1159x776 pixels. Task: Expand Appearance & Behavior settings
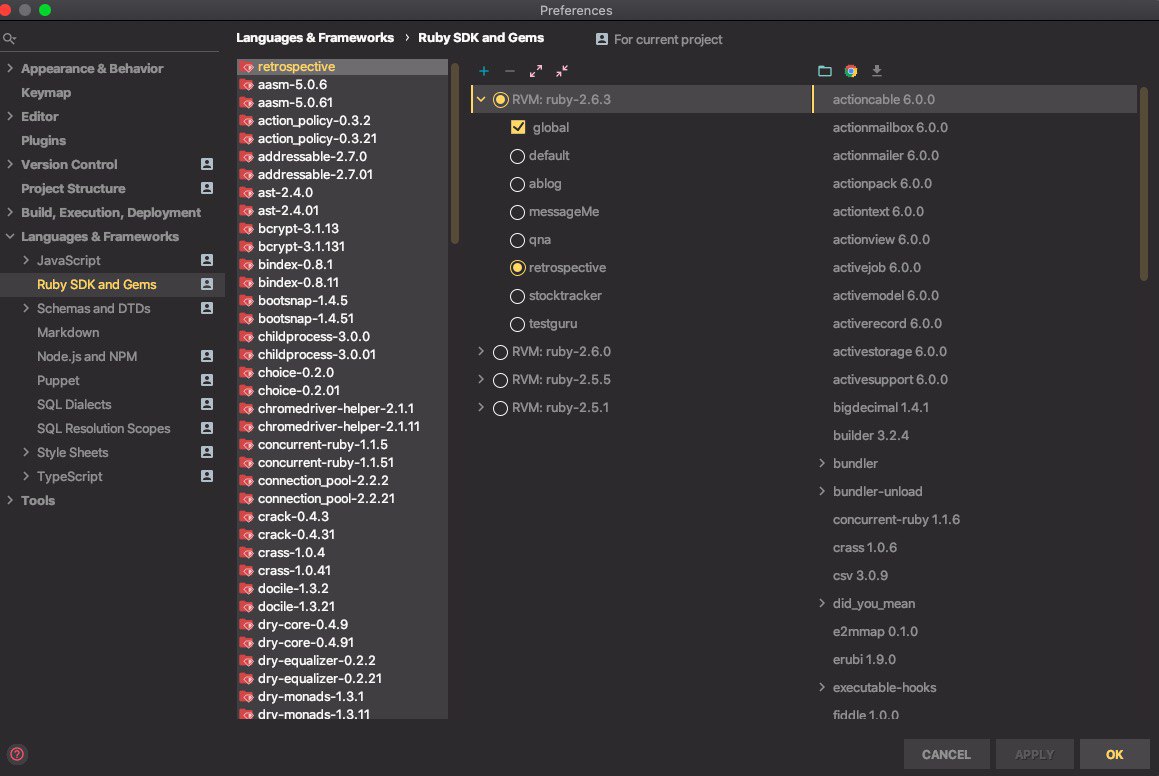tap(10, 68)
